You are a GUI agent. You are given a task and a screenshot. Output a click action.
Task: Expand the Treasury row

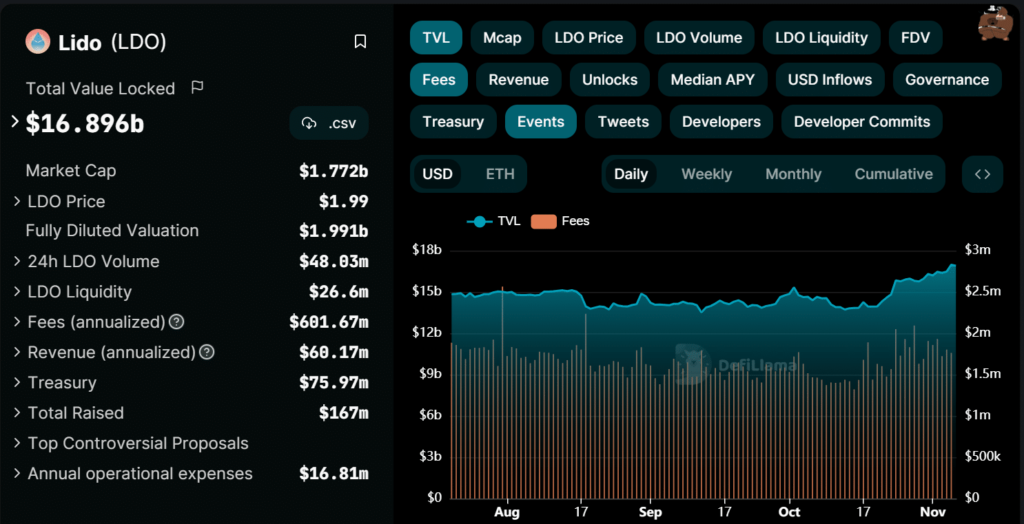tap(17, 383)
